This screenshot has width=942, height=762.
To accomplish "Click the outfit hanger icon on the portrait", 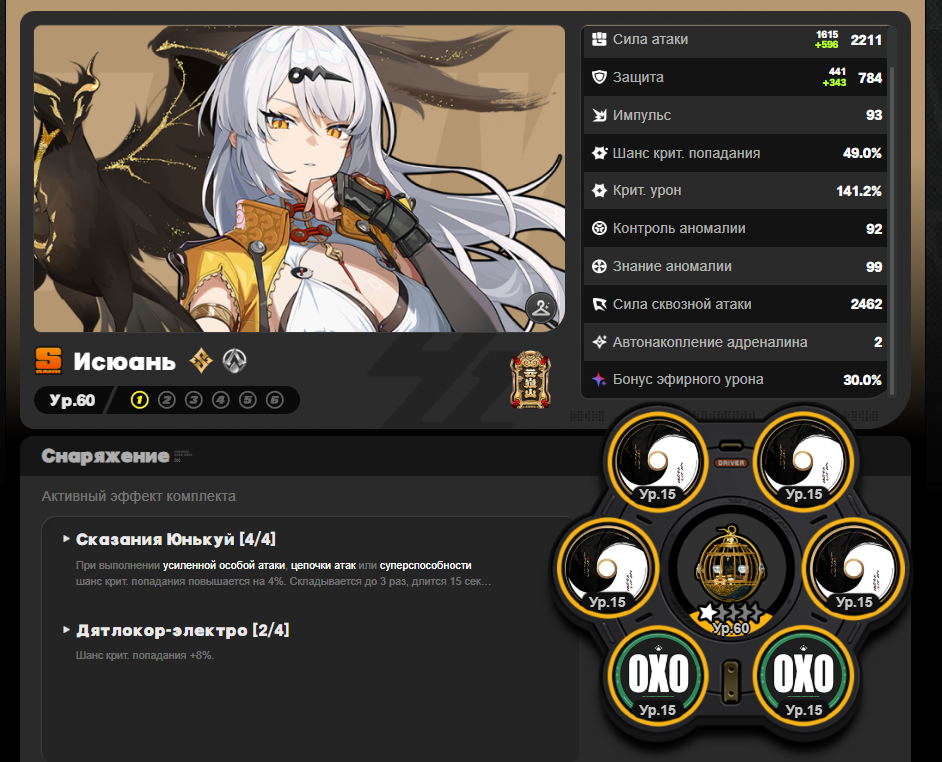I will 541,308.
